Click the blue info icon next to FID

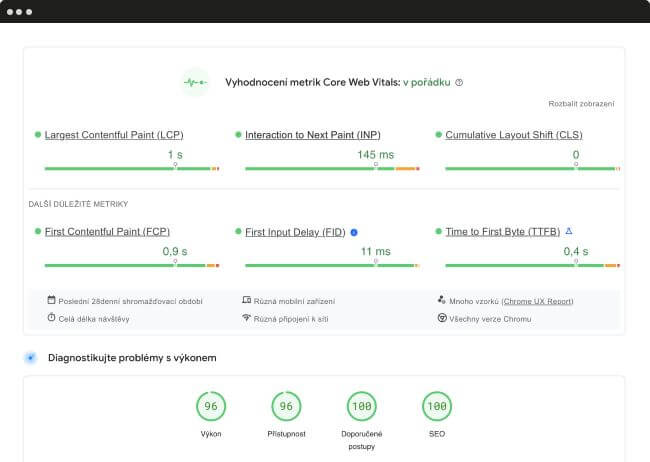[354, 232]
